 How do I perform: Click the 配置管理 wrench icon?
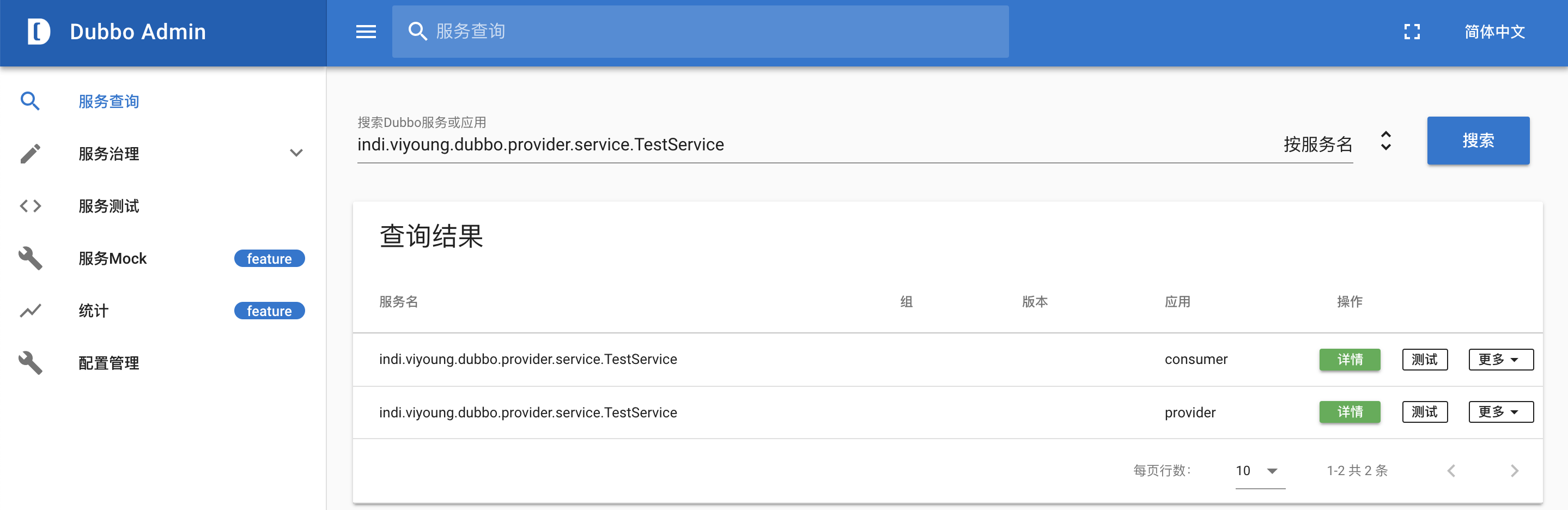coord(31,363)
